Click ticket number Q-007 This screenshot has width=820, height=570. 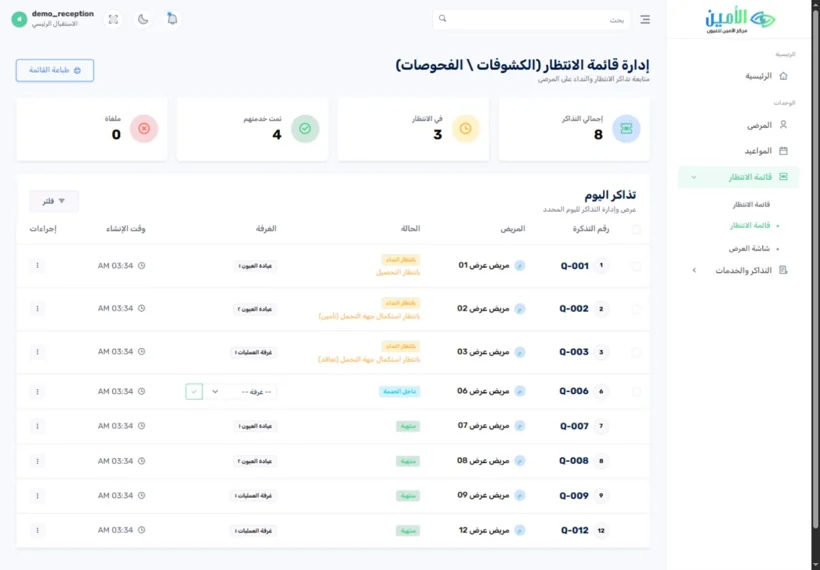pos(574,426)
